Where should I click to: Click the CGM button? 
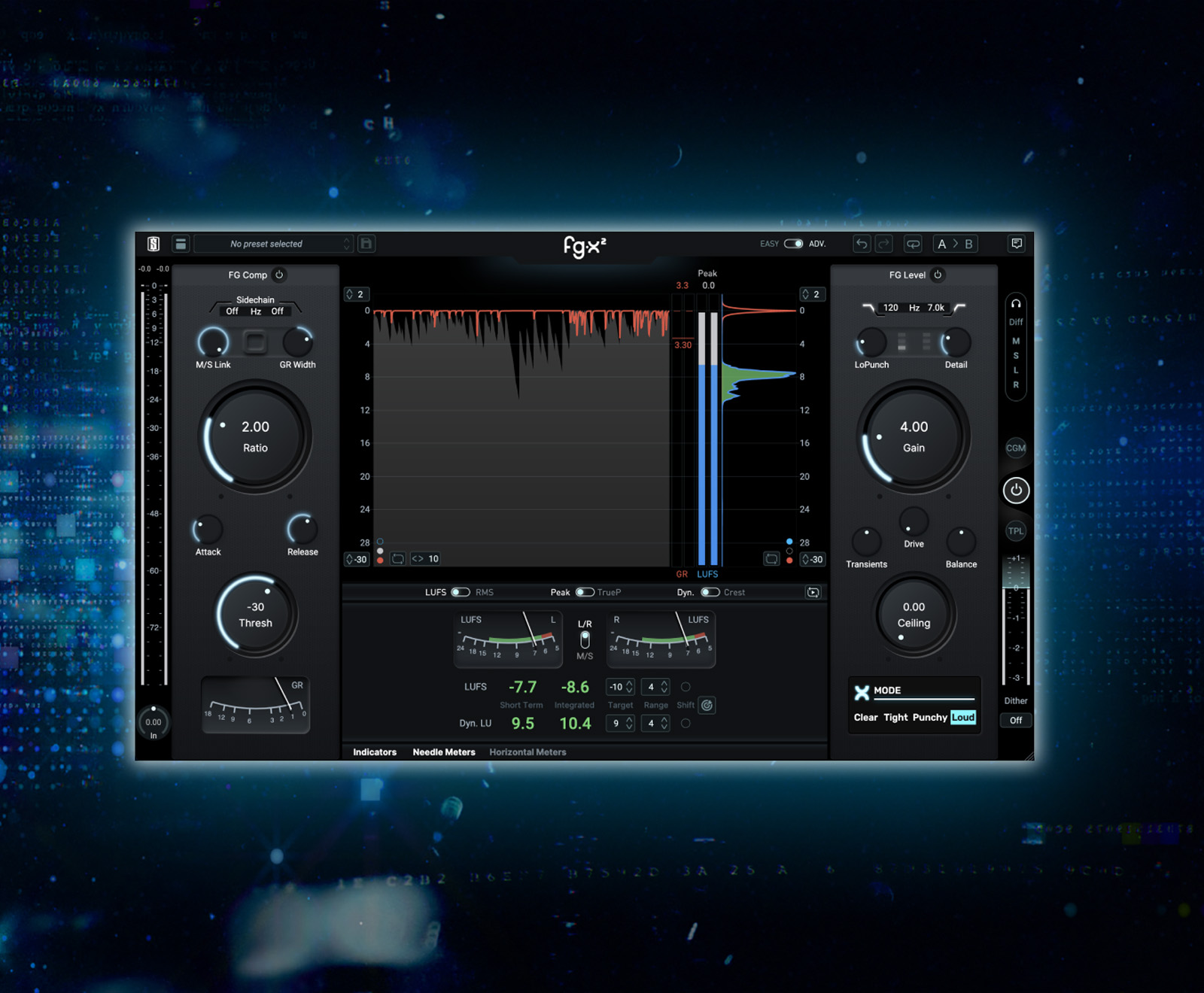pyautogui.click(x=1016, y=448)
